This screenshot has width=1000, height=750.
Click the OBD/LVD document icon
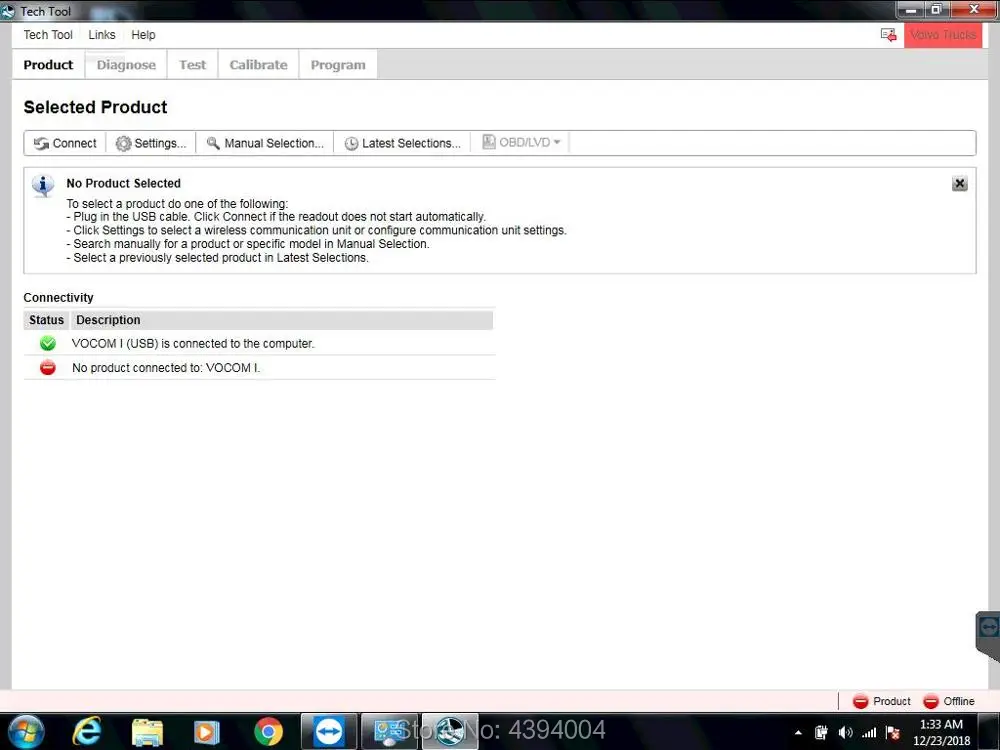(489, 142)
